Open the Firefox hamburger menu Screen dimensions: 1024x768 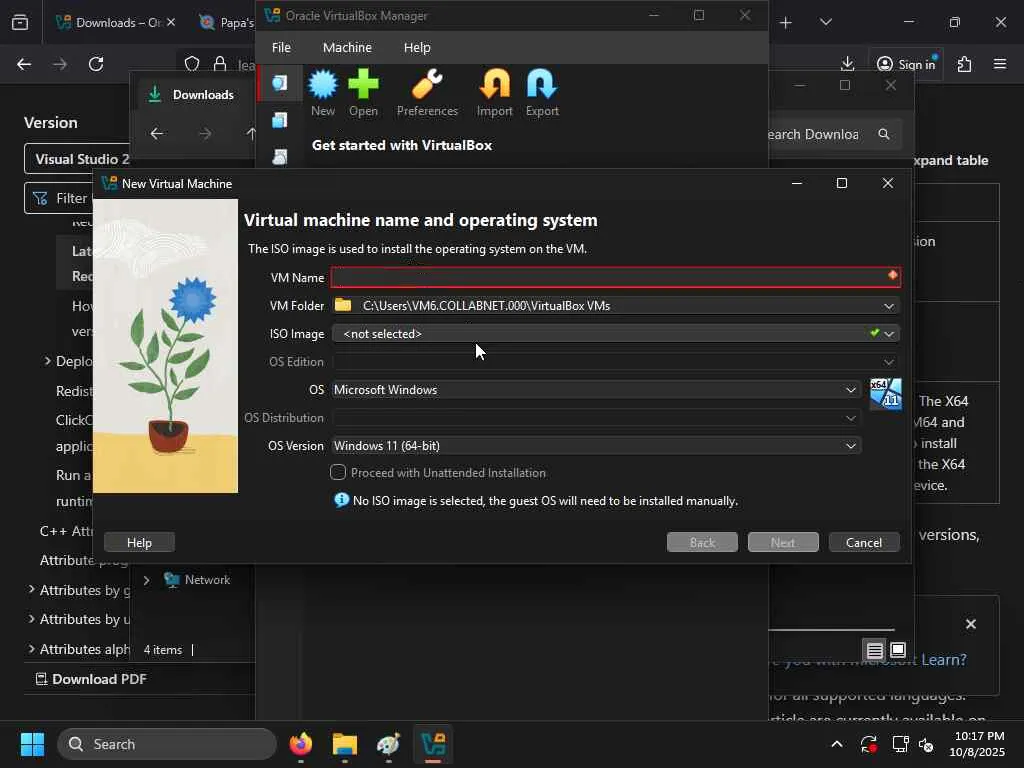tap(1000, 64)
